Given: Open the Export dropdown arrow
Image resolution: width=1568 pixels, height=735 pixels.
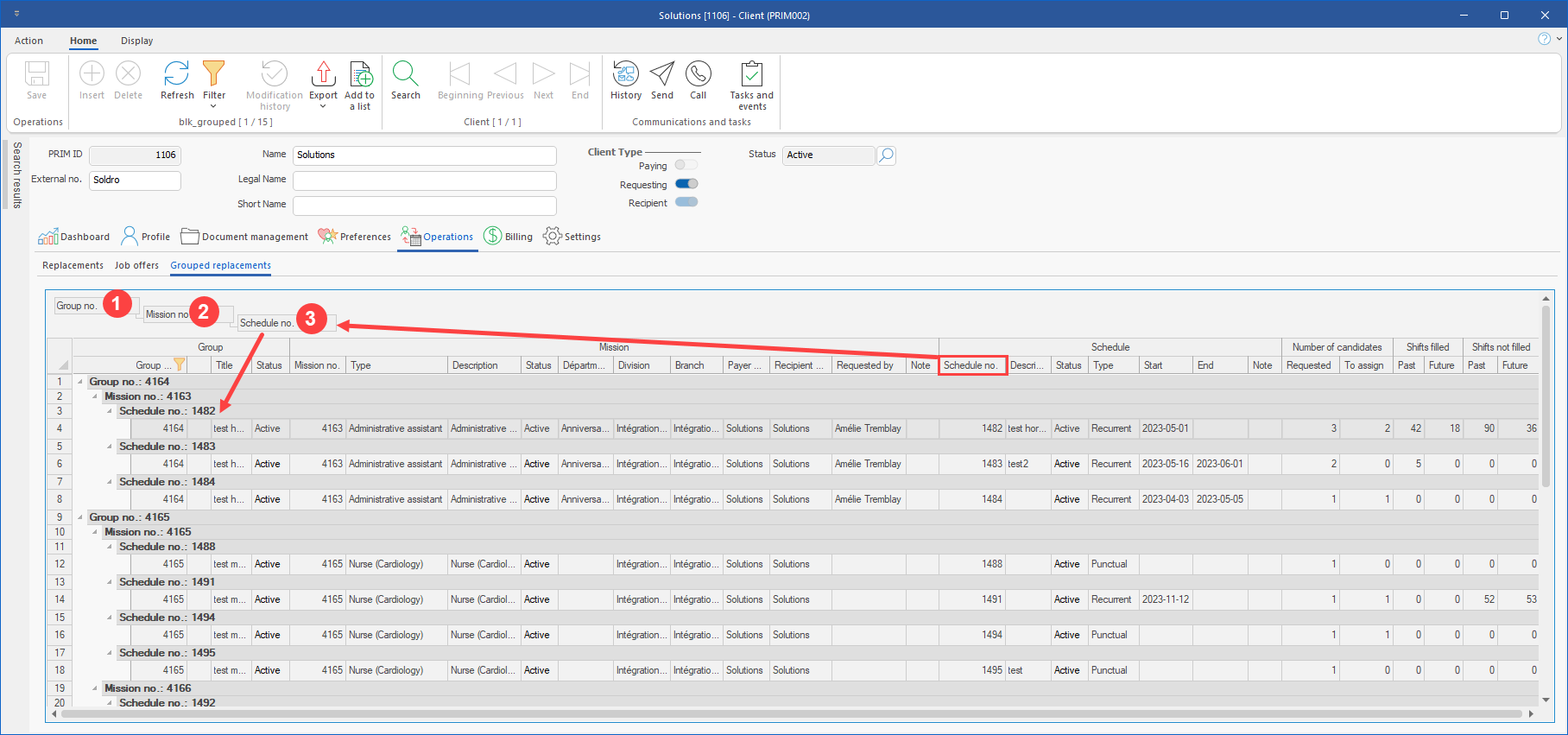Looking at the screenshot, I should [x=323, y=107].
